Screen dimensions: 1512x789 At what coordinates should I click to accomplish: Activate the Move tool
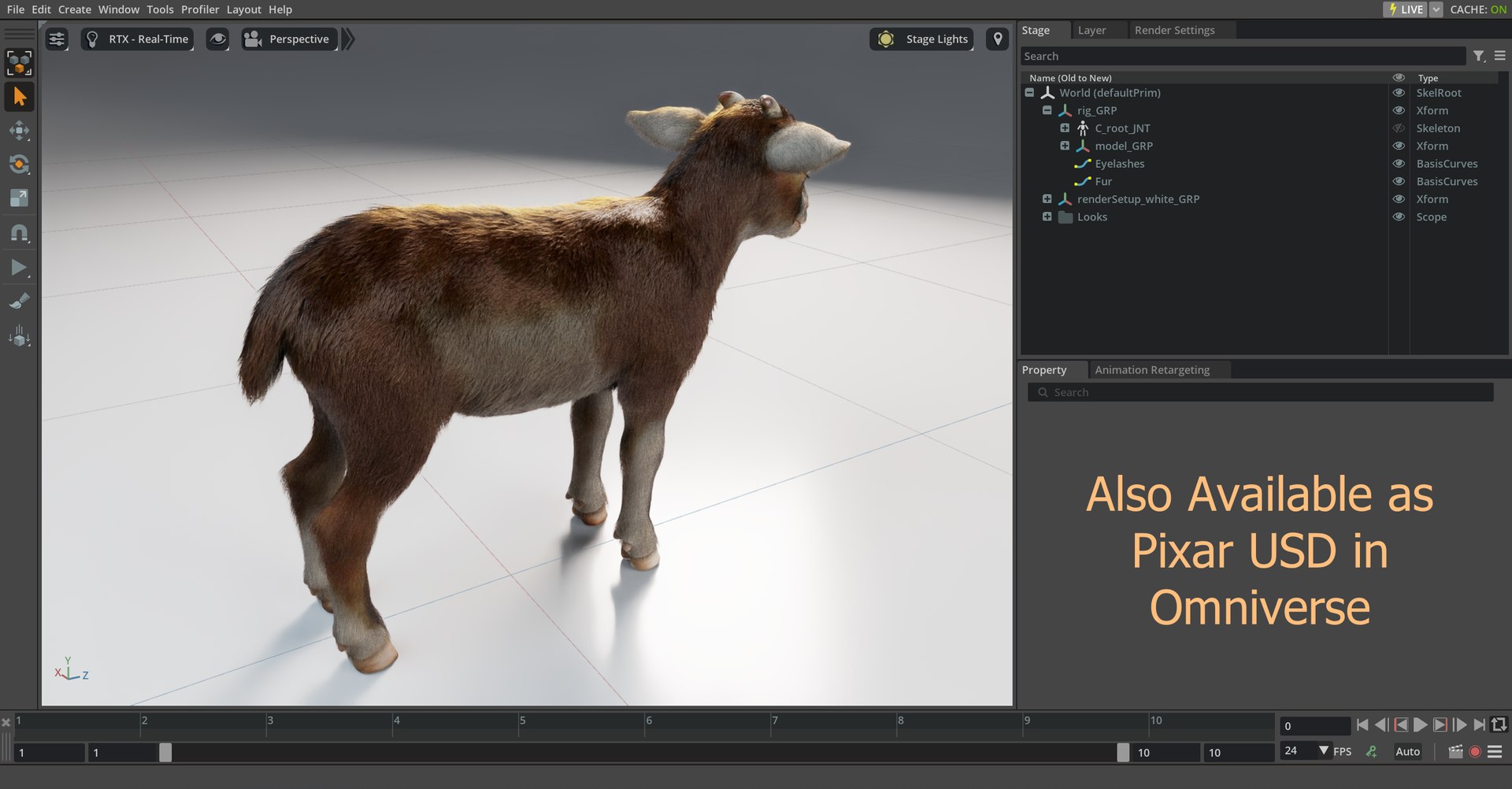click(x=19, y=131)
